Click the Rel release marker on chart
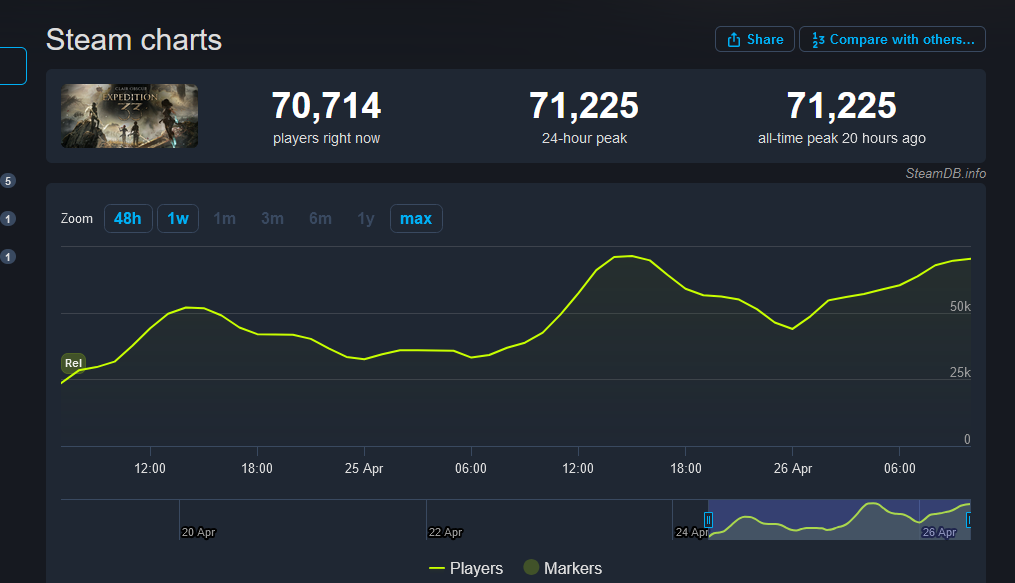The width and height of the screenshot is (1015, 583). point(73,363)
